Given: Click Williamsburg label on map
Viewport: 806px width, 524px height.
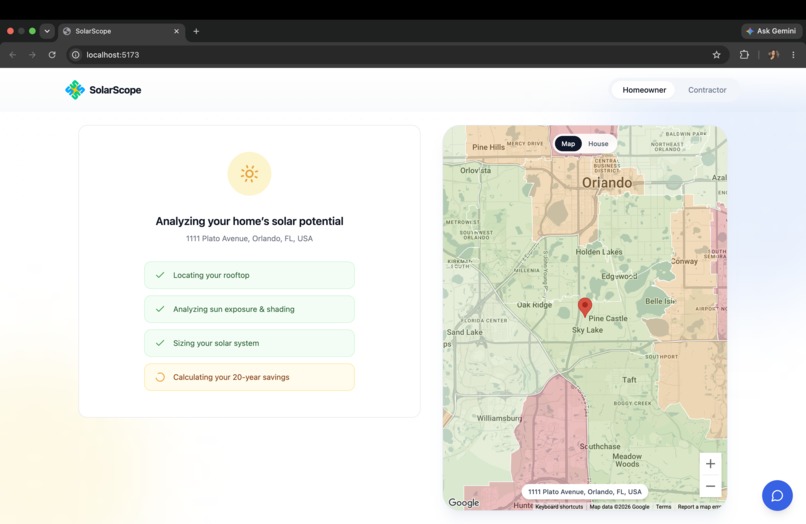Looking at the screenshot, I should [x=499, y=418].
